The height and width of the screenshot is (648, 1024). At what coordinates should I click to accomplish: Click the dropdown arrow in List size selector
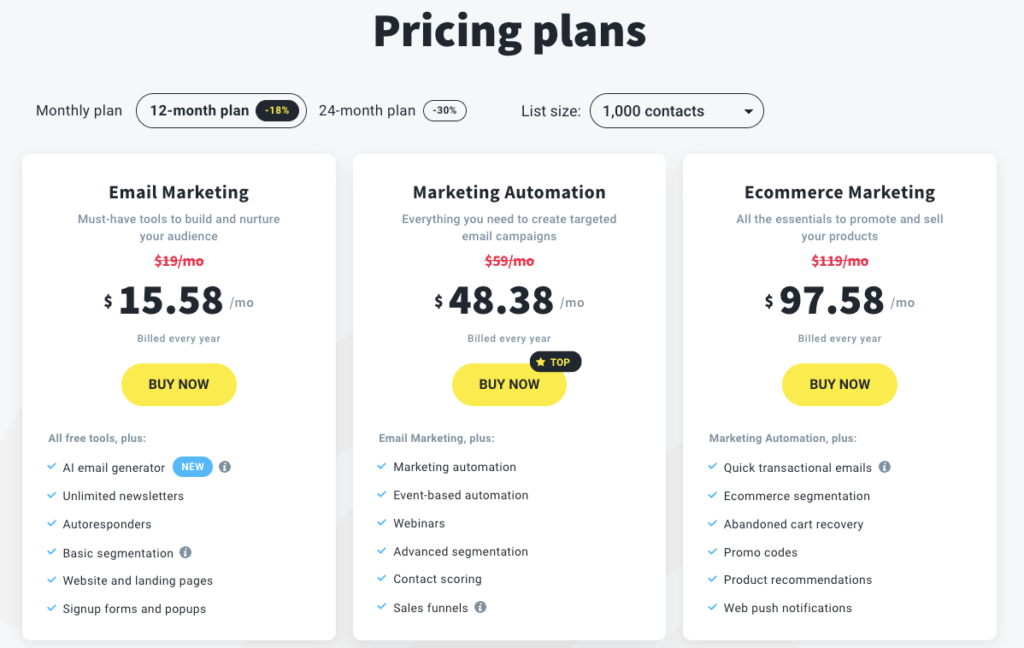pos(748,112)
